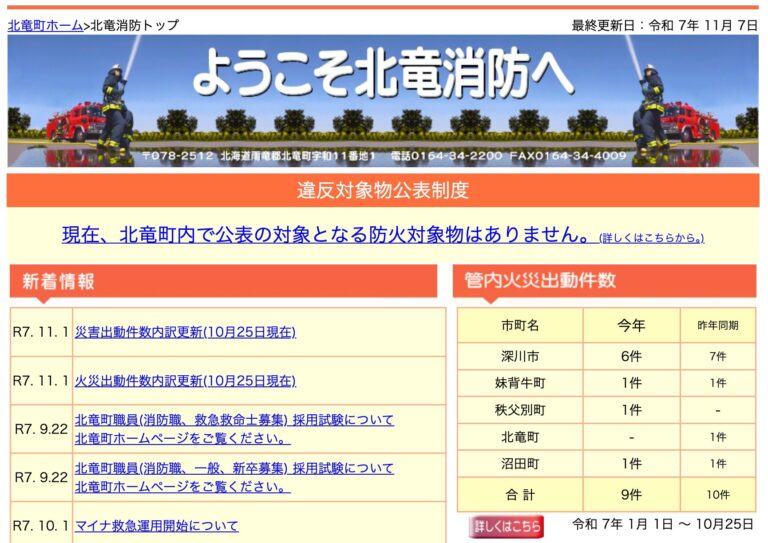Click the right firefighter in the banner
Viewport: 768px width, 543px height.
(x=651, y=108)
